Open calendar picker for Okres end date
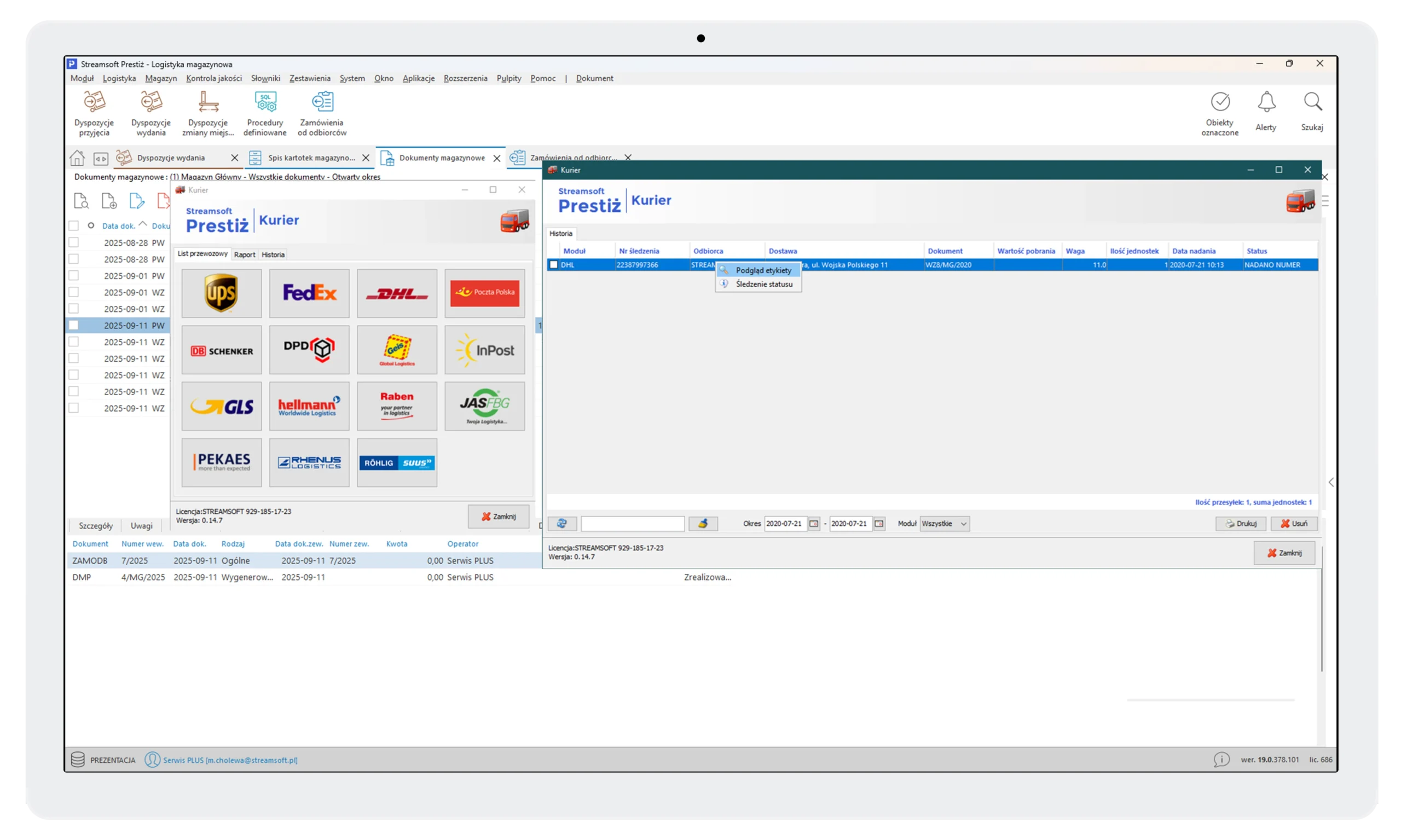The height and width of the screenshot is (840, 1401). (878, 524)
